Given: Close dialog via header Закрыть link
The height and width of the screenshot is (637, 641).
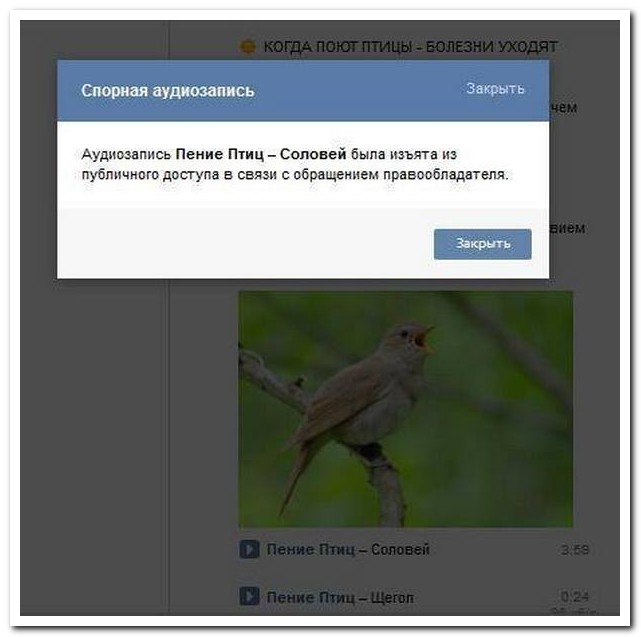Looking at the screenshot, I should coord(495,88).
